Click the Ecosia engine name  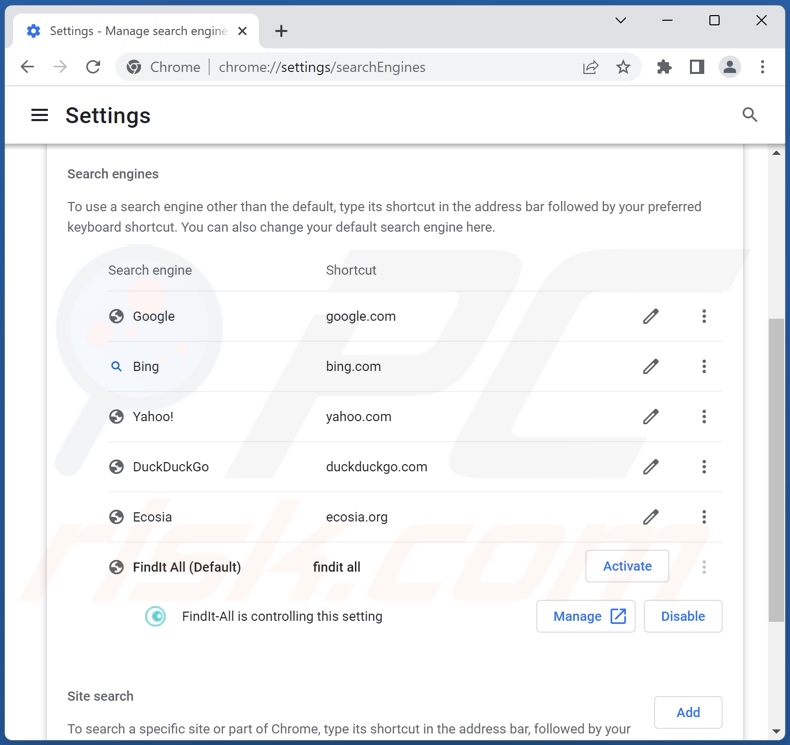click(x=152, y=517)
